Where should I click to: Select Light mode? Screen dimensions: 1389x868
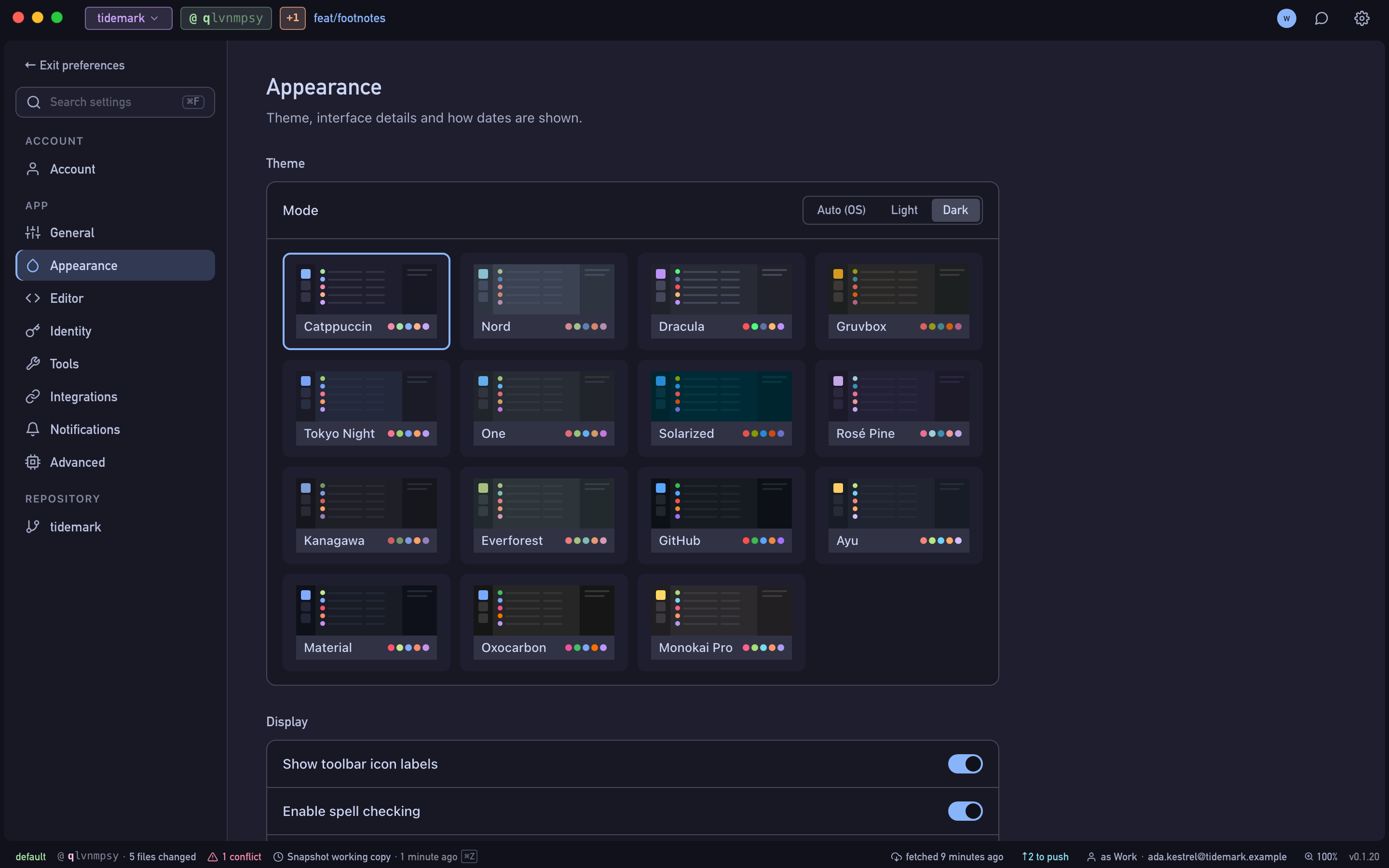[x=904, y=210]
